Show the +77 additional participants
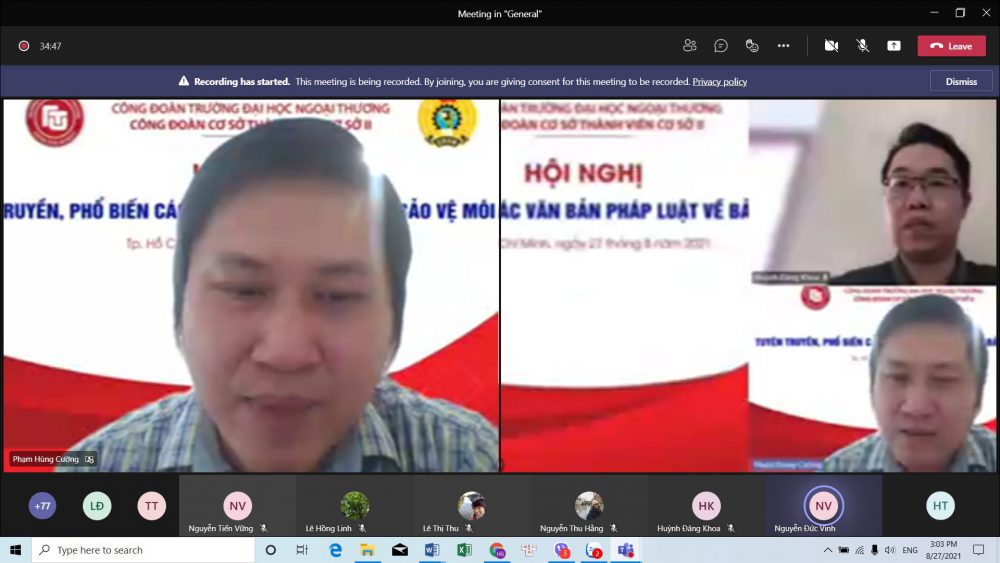Image resolution: width=1000 pixels, height=563 pixels. pyautogui.click(x=42, y=506)
